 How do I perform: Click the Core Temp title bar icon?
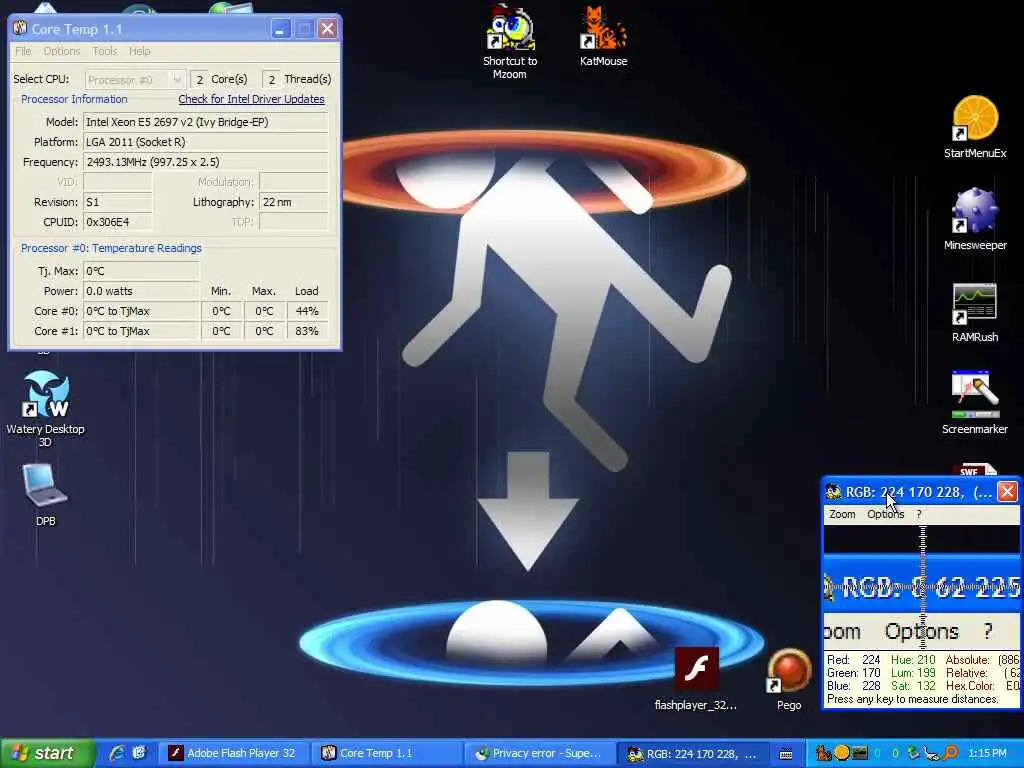20,28
